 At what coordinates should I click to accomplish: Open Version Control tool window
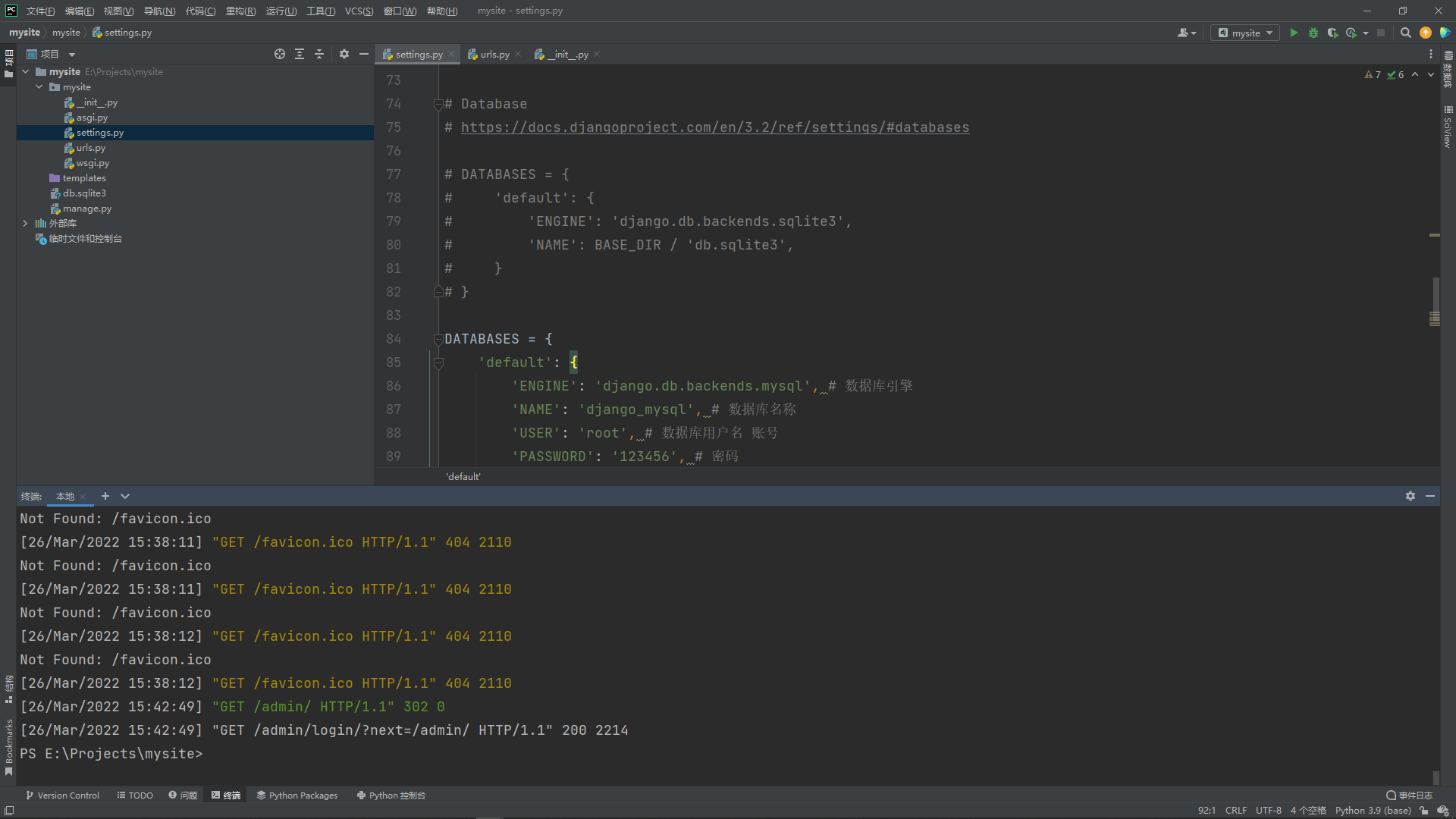coord(62,795)
